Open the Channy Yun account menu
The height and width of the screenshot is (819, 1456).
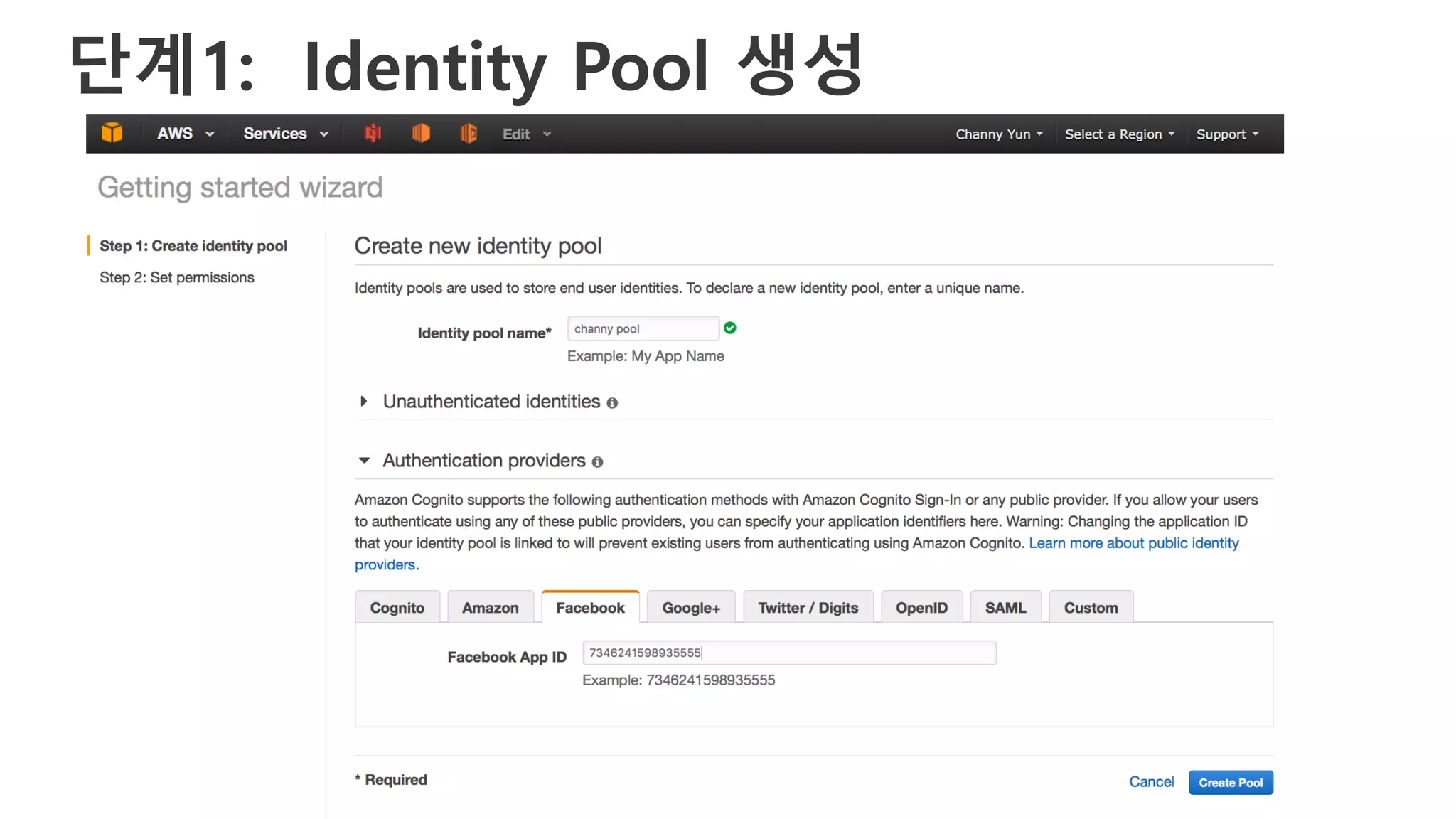(999, 134)
